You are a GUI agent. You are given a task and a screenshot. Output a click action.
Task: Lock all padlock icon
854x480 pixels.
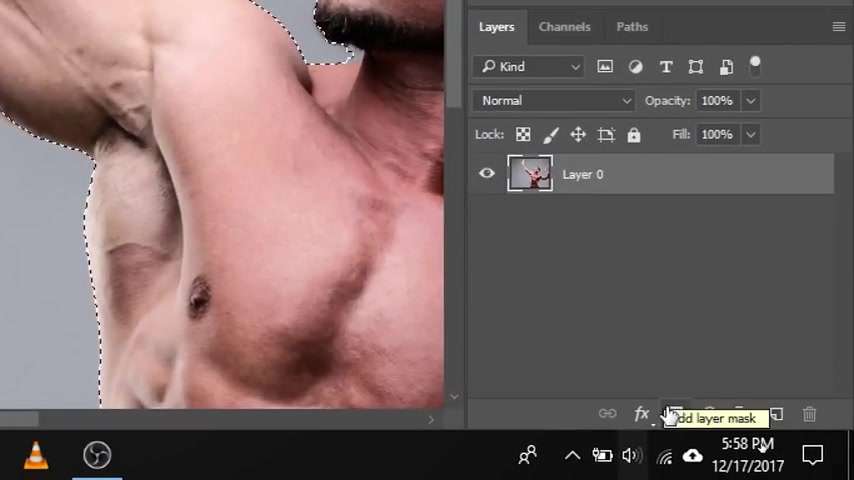pos(633,135)
